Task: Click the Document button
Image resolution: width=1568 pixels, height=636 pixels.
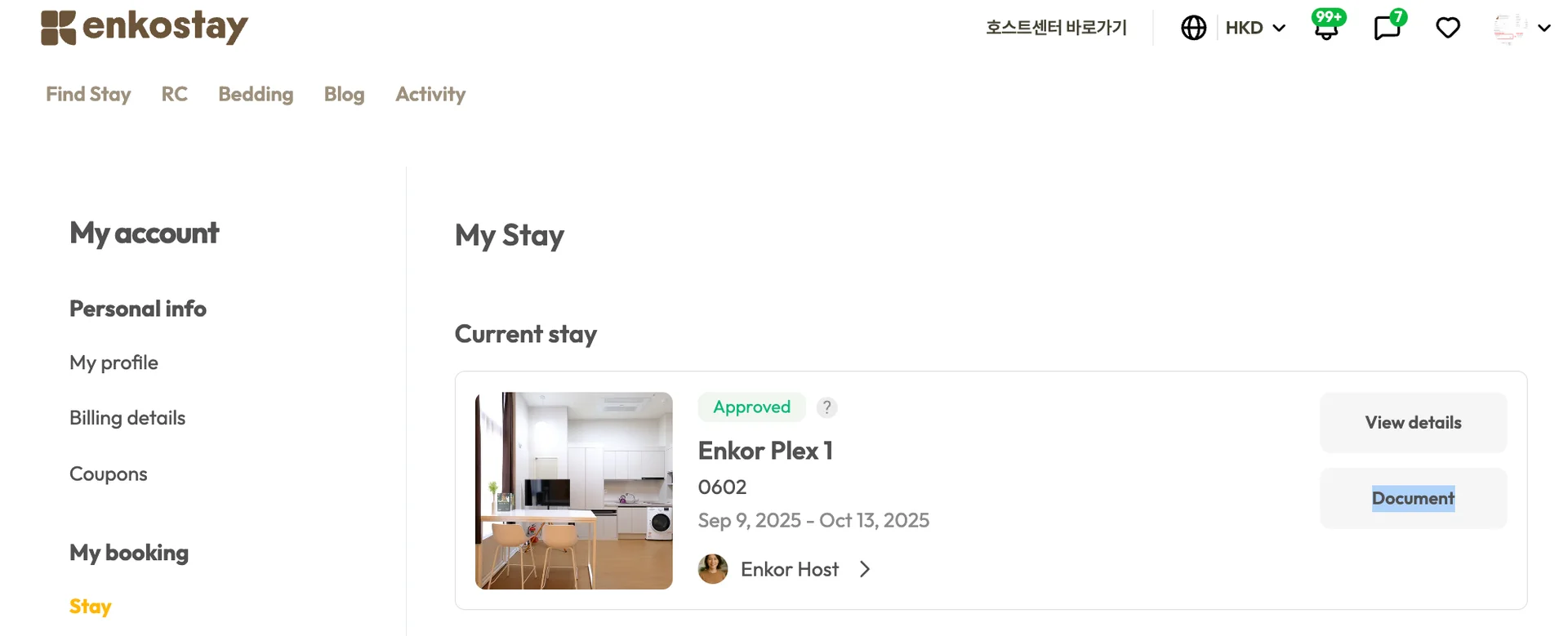Action: point(1413,498)
